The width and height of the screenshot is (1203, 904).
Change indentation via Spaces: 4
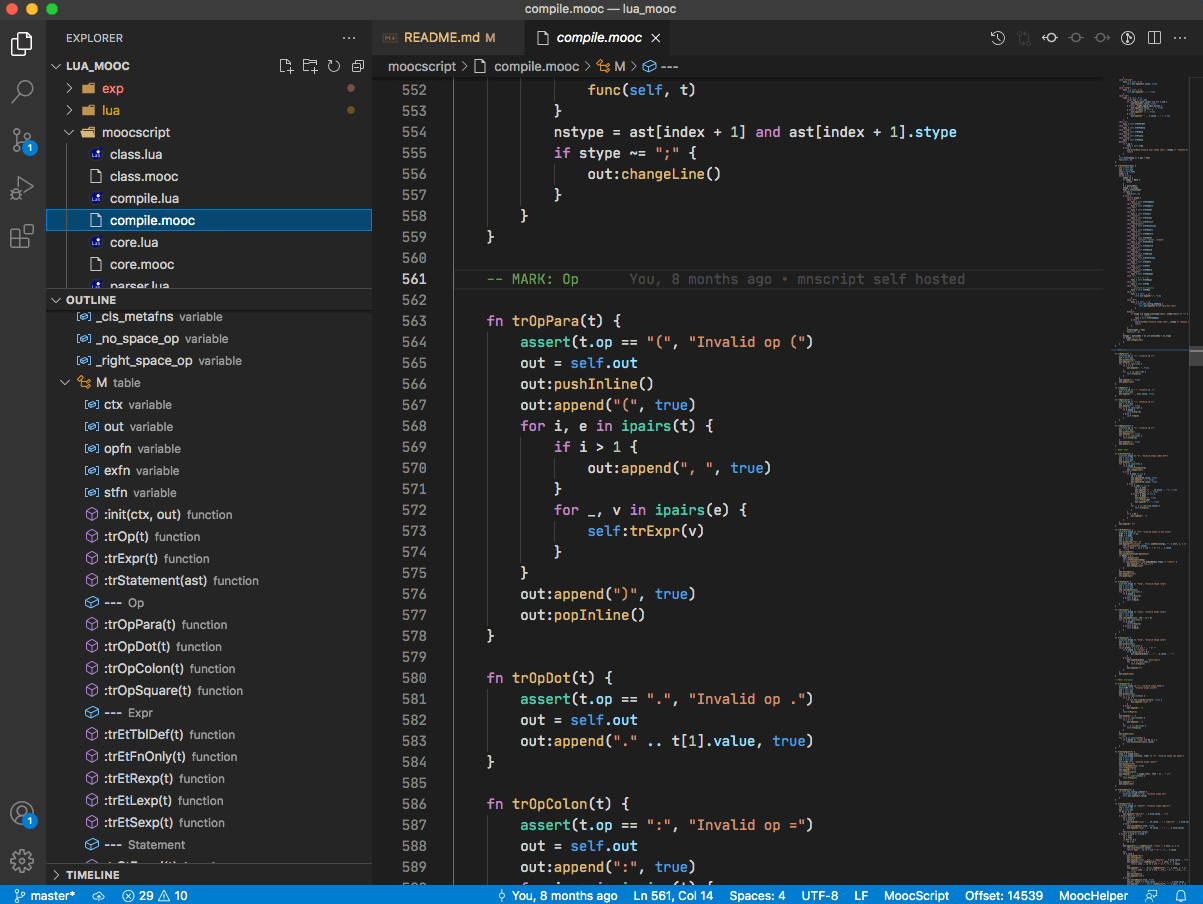point(757,895)
